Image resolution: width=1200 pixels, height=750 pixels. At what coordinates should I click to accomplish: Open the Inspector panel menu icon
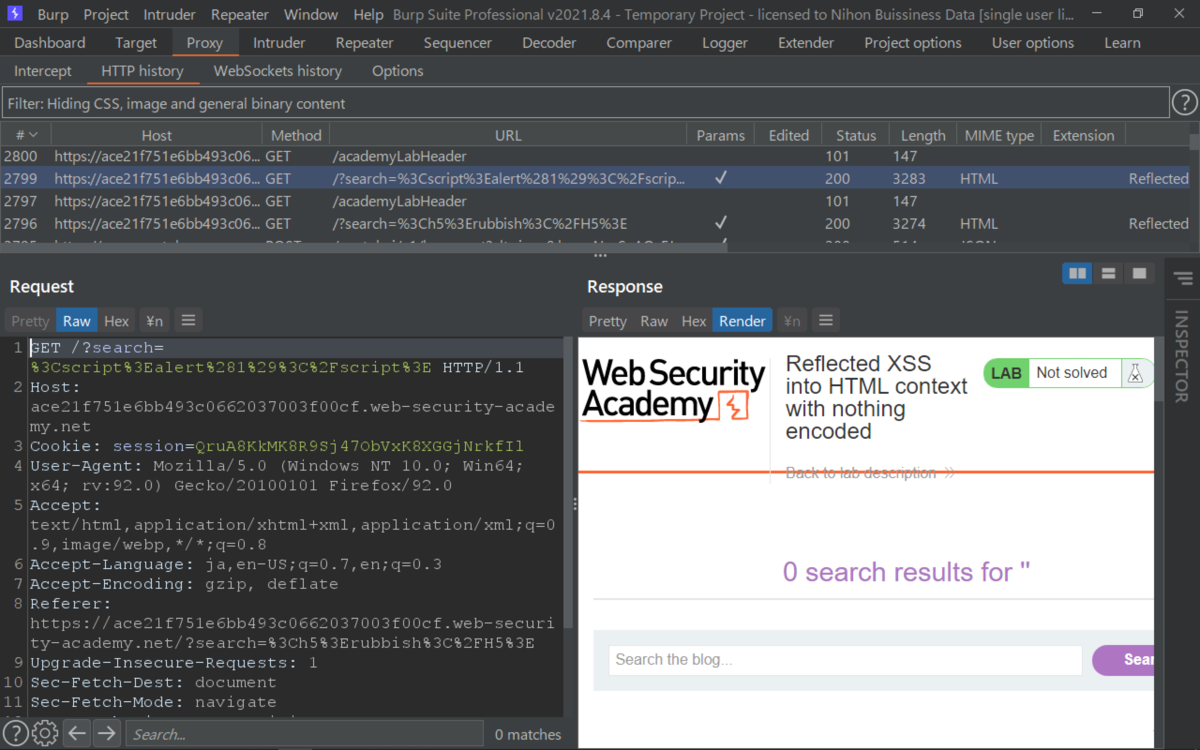(1183, 278)
